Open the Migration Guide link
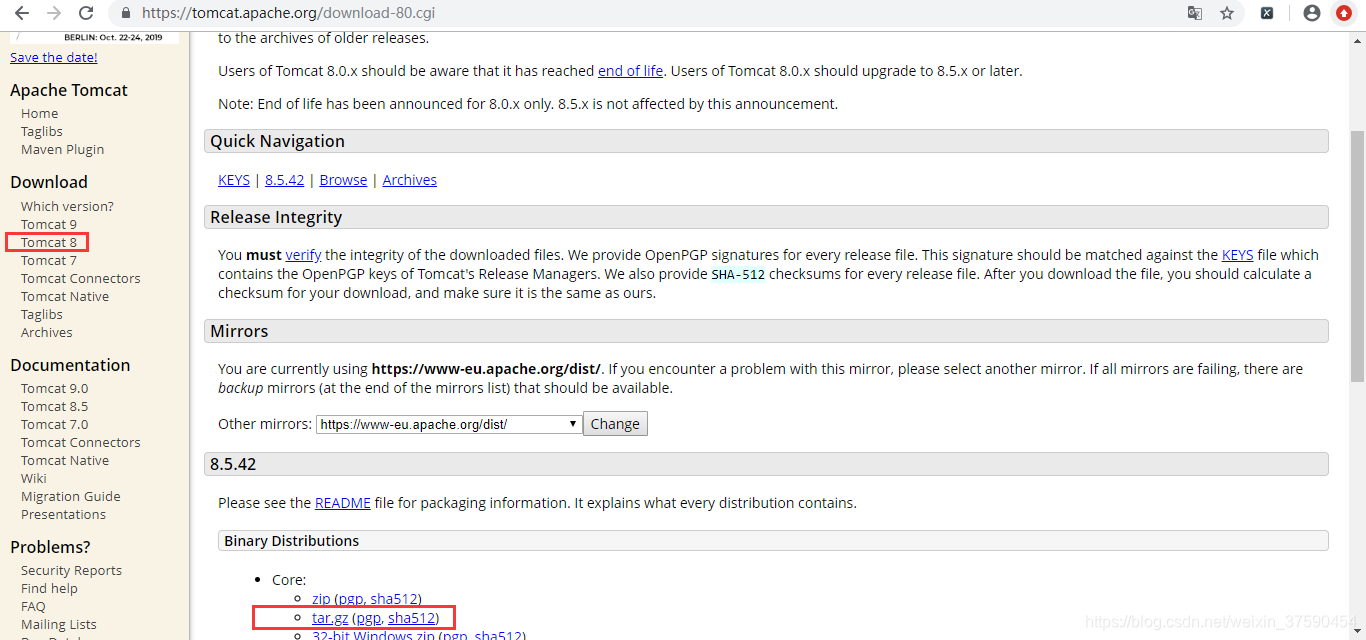This screenshot has width=1366, height=640. coord(71,496)
